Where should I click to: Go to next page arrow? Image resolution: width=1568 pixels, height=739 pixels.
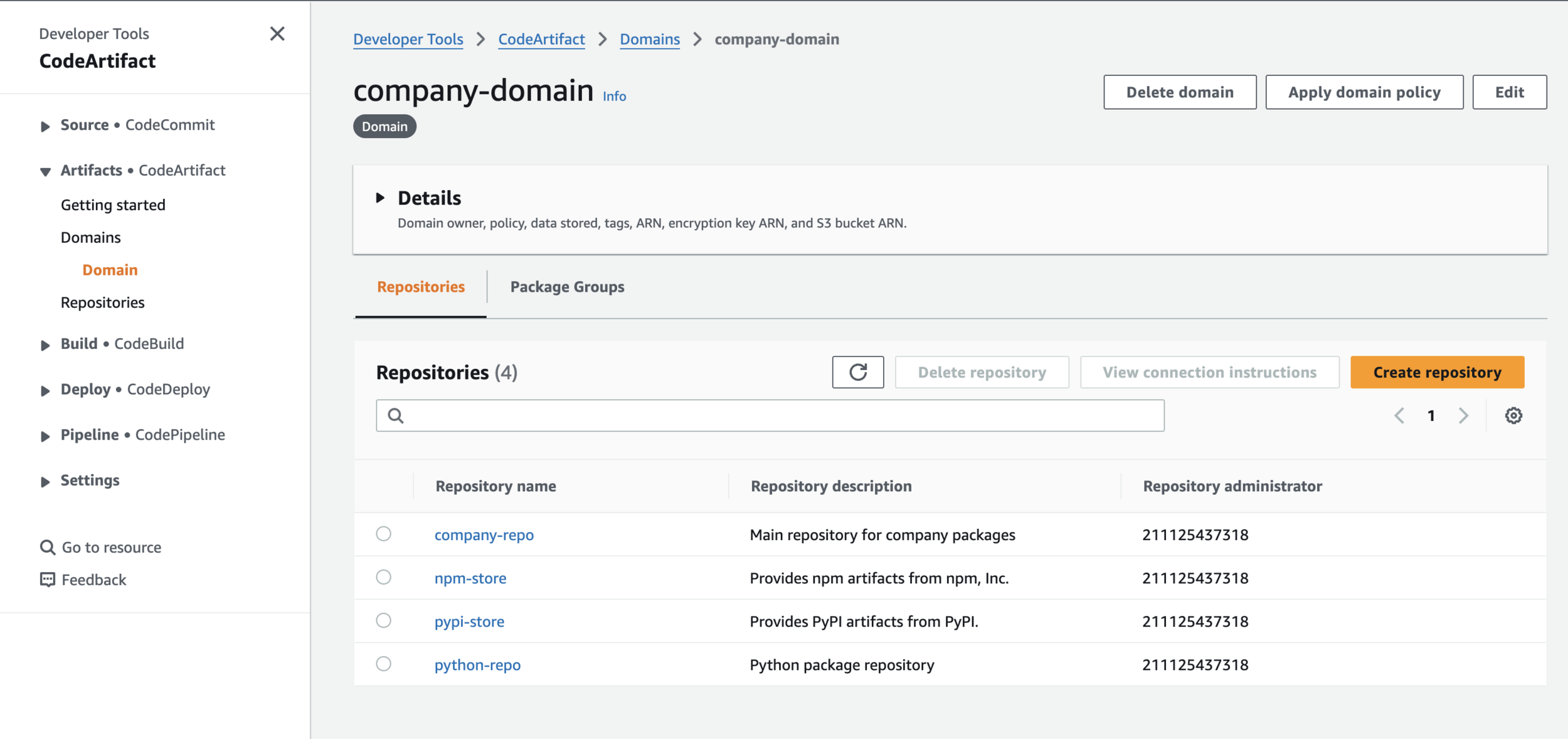click(x=1463, y=415)
